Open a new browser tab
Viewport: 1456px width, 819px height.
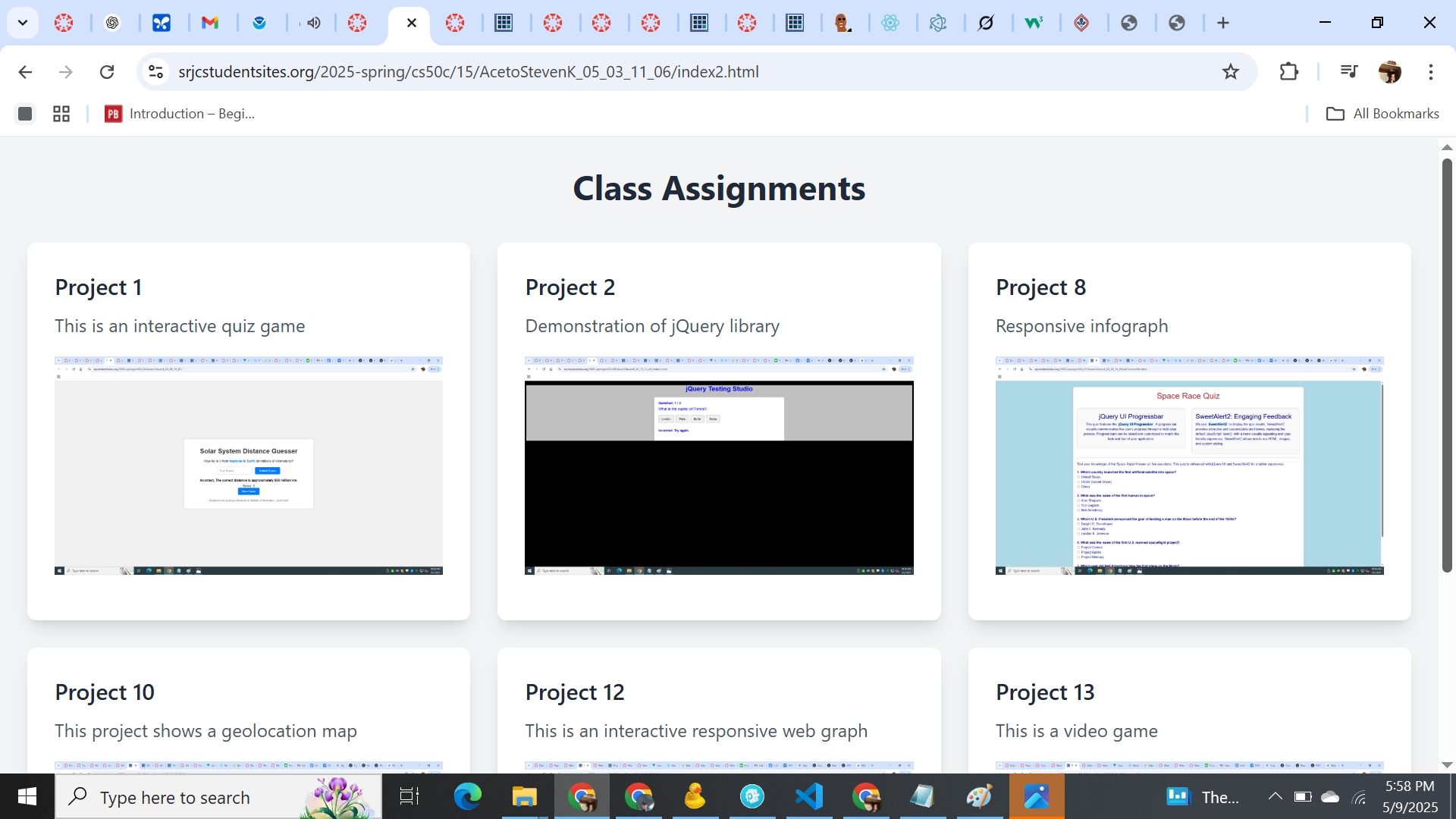[1222, 23]
